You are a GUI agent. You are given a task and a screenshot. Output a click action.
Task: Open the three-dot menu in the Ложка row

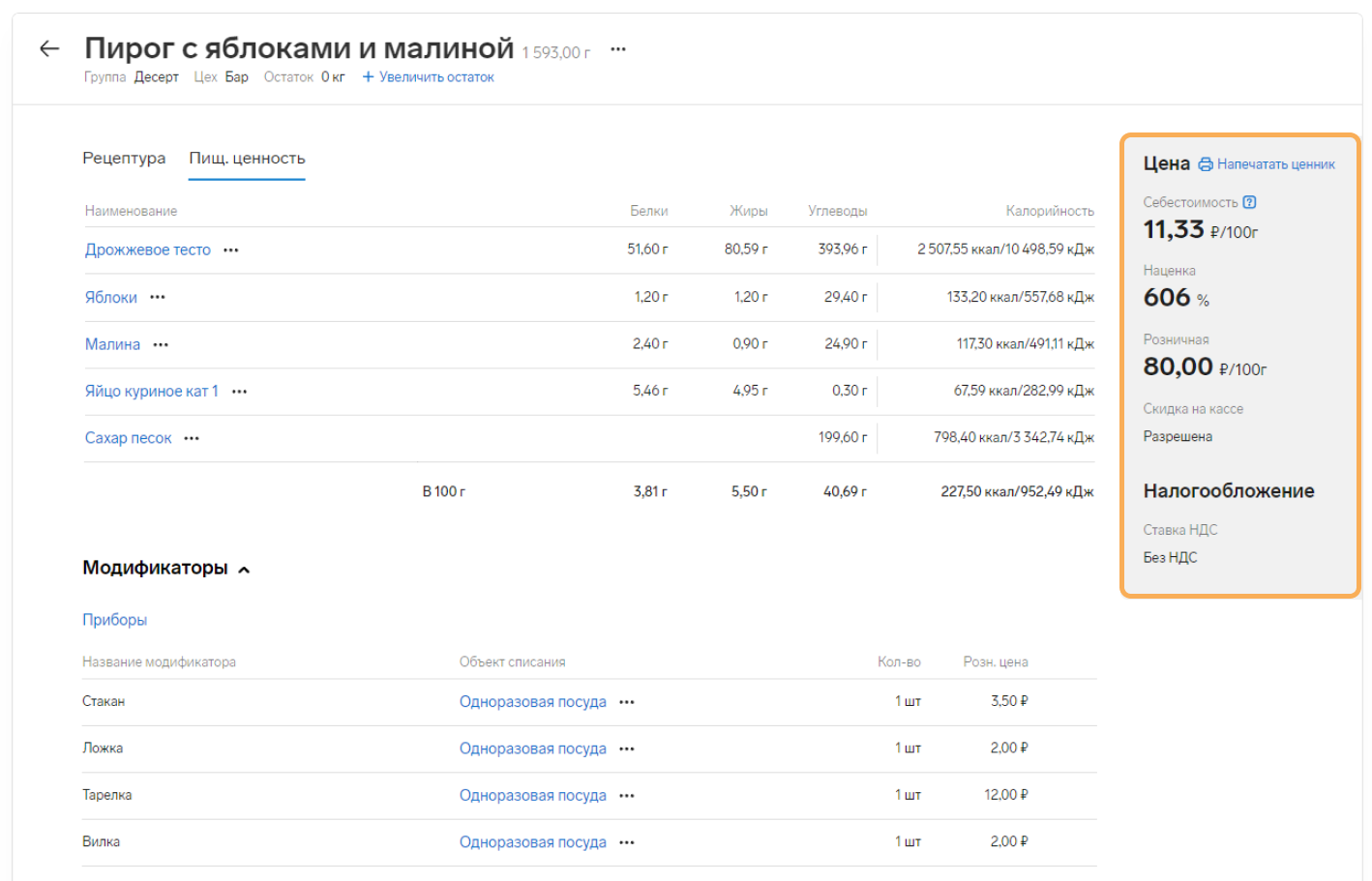coord(627,749)
